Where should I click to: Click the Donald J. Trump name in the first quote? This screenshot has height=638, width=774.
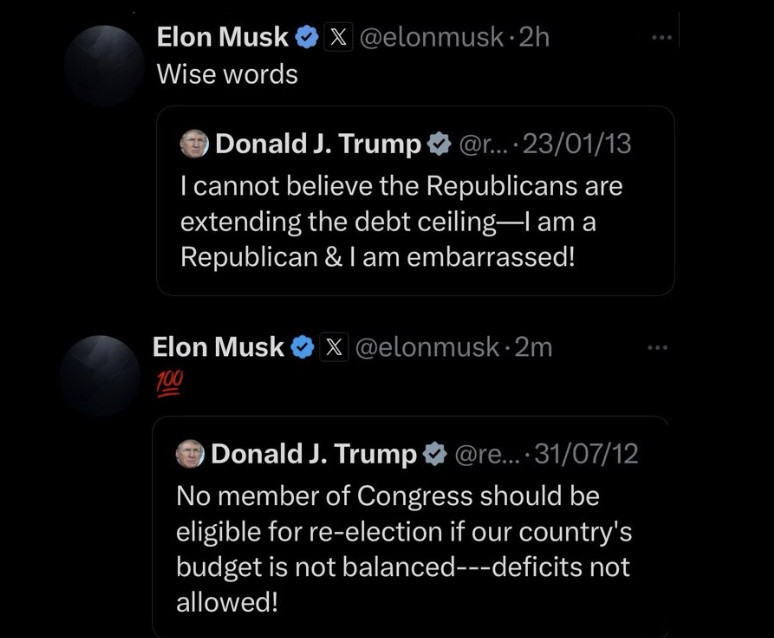tap(318, 144)
